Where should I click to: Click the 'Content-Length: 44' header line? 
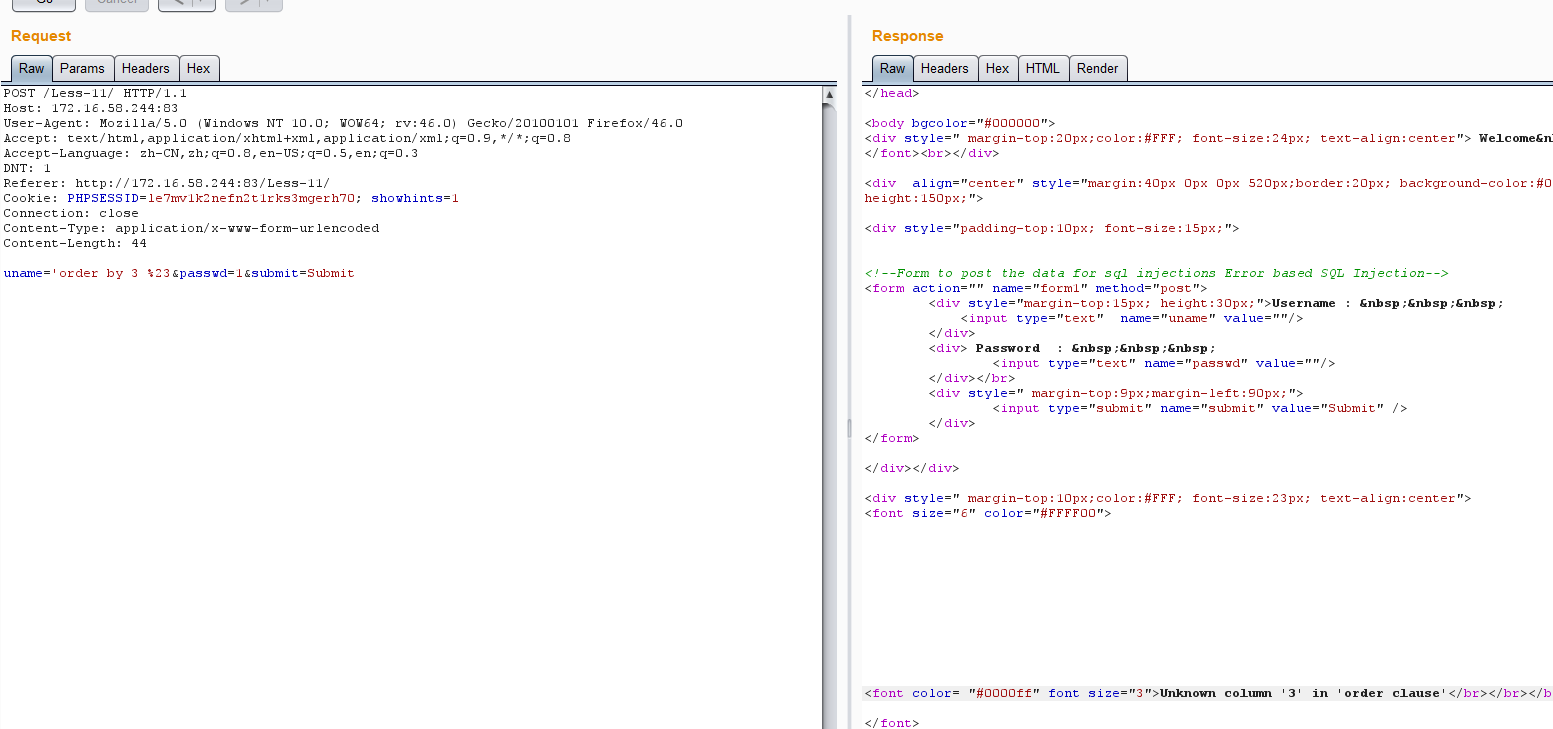tap(75, 243)
